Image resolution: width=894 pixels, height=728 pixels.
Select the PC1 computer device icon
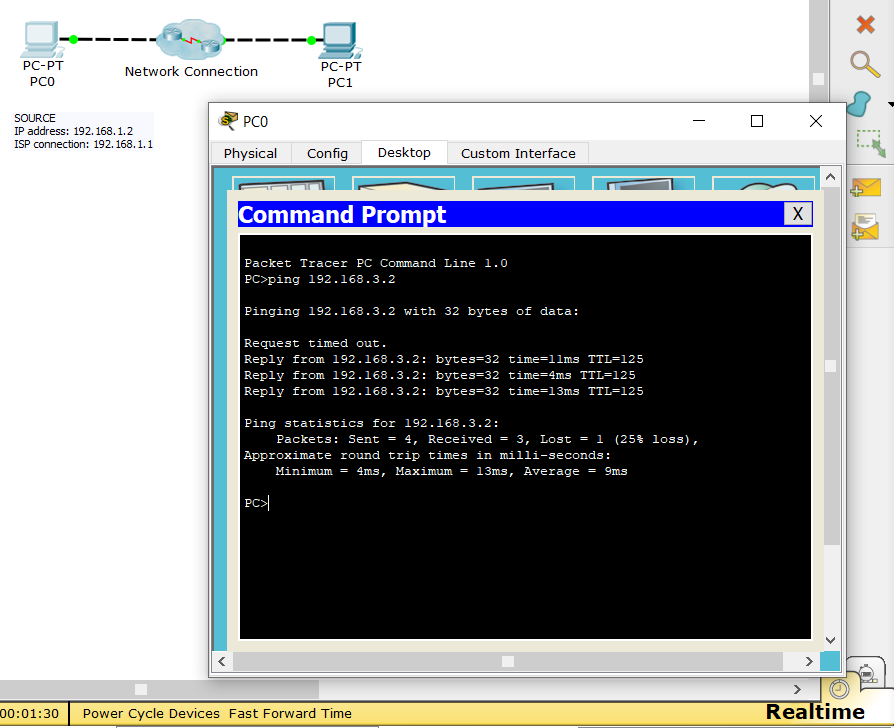[341, 40]
